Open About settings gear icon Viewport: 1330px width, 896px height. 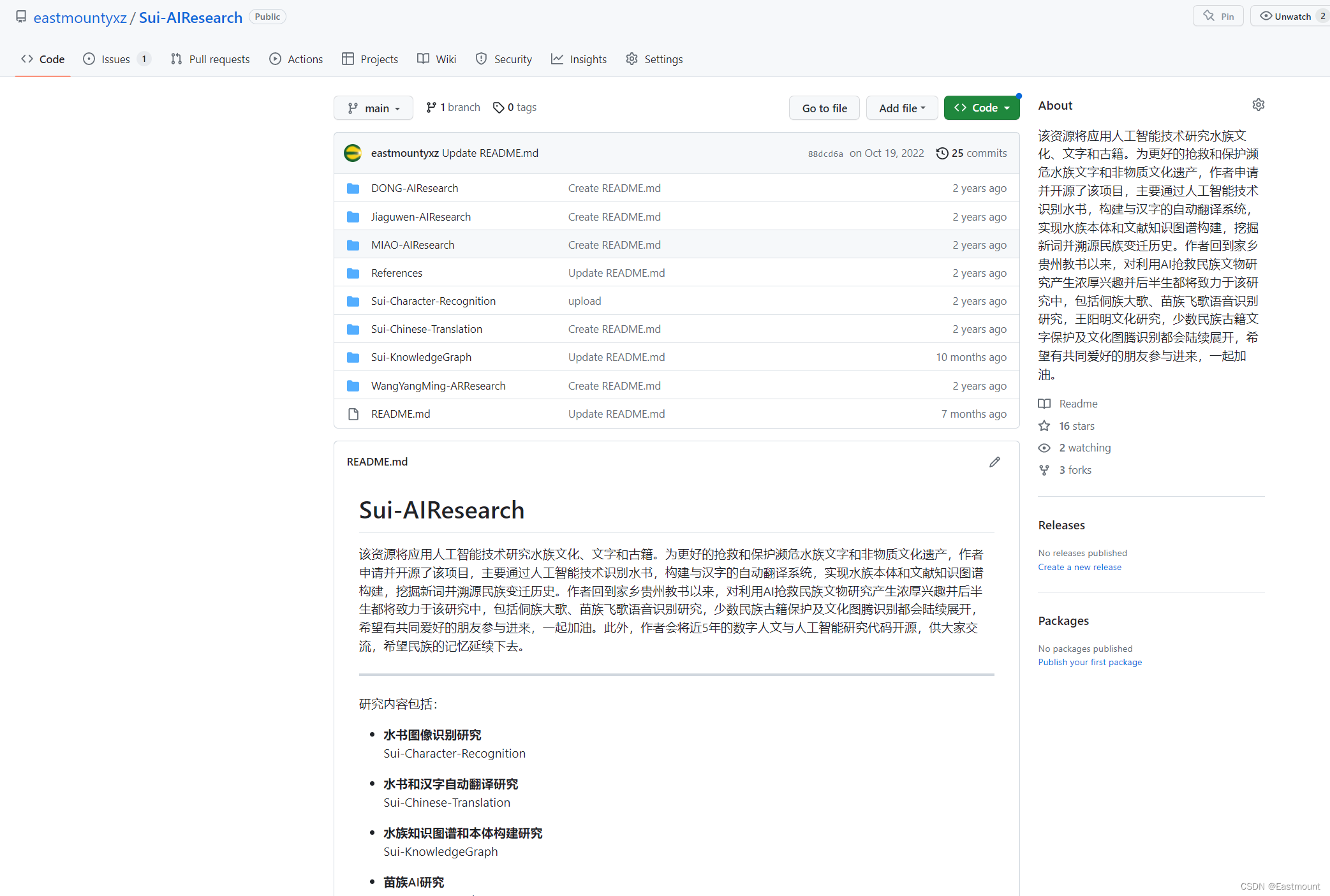pos(1258,105)
